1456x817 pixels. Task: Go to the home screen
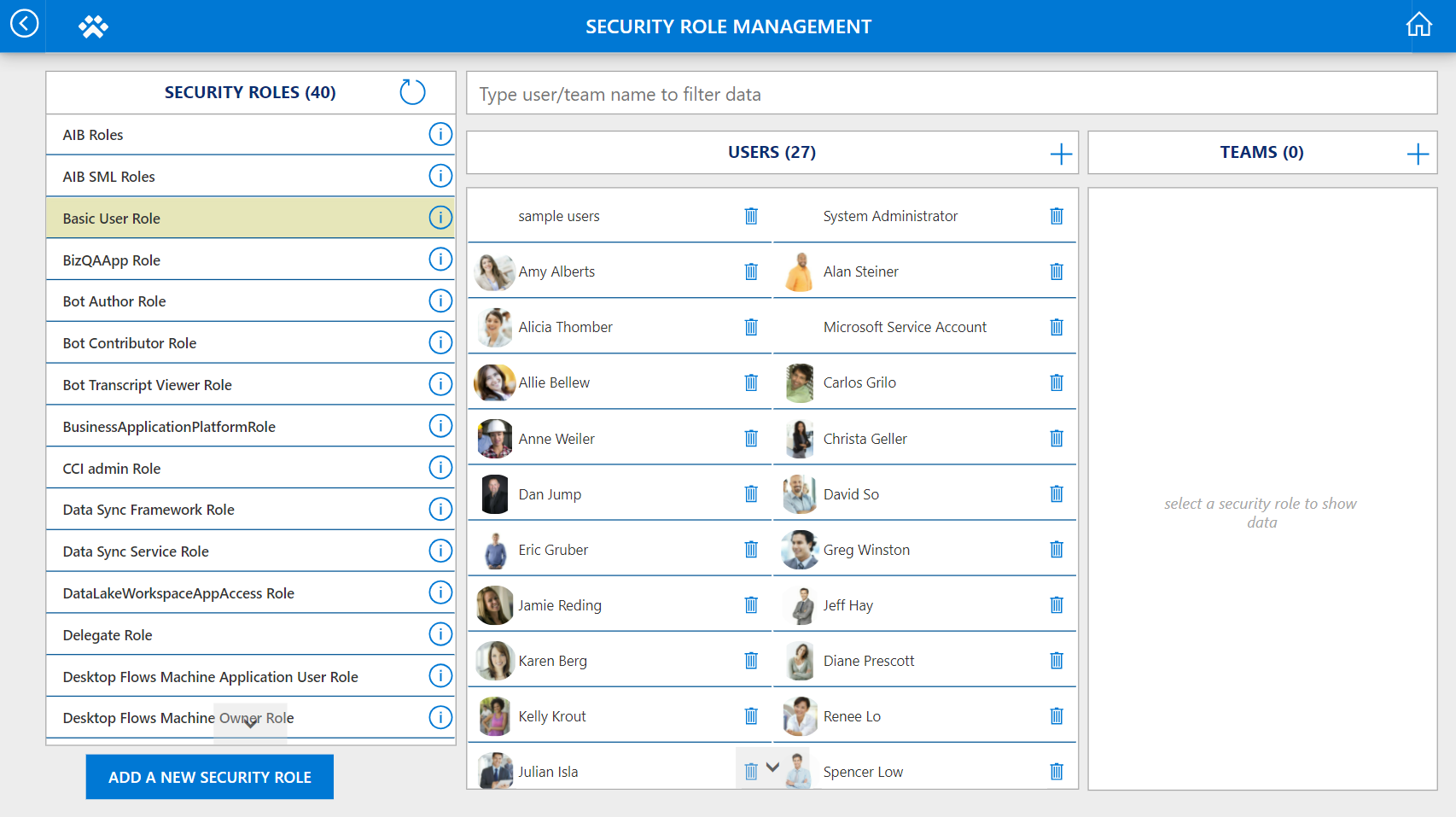(1418, 25)
